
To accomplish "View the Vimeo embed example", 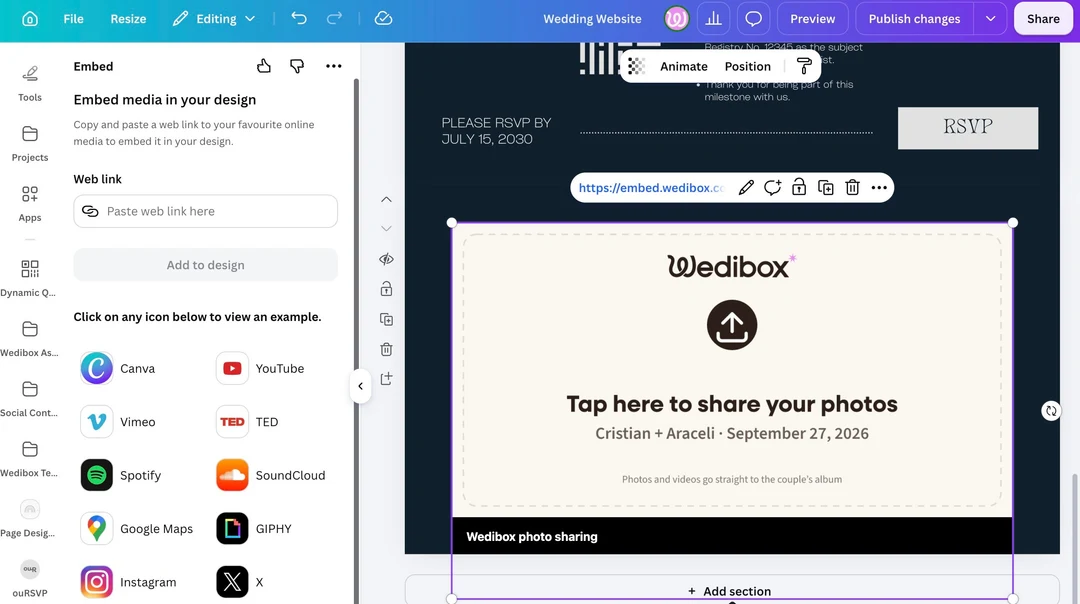I will [x=118, y=421].
